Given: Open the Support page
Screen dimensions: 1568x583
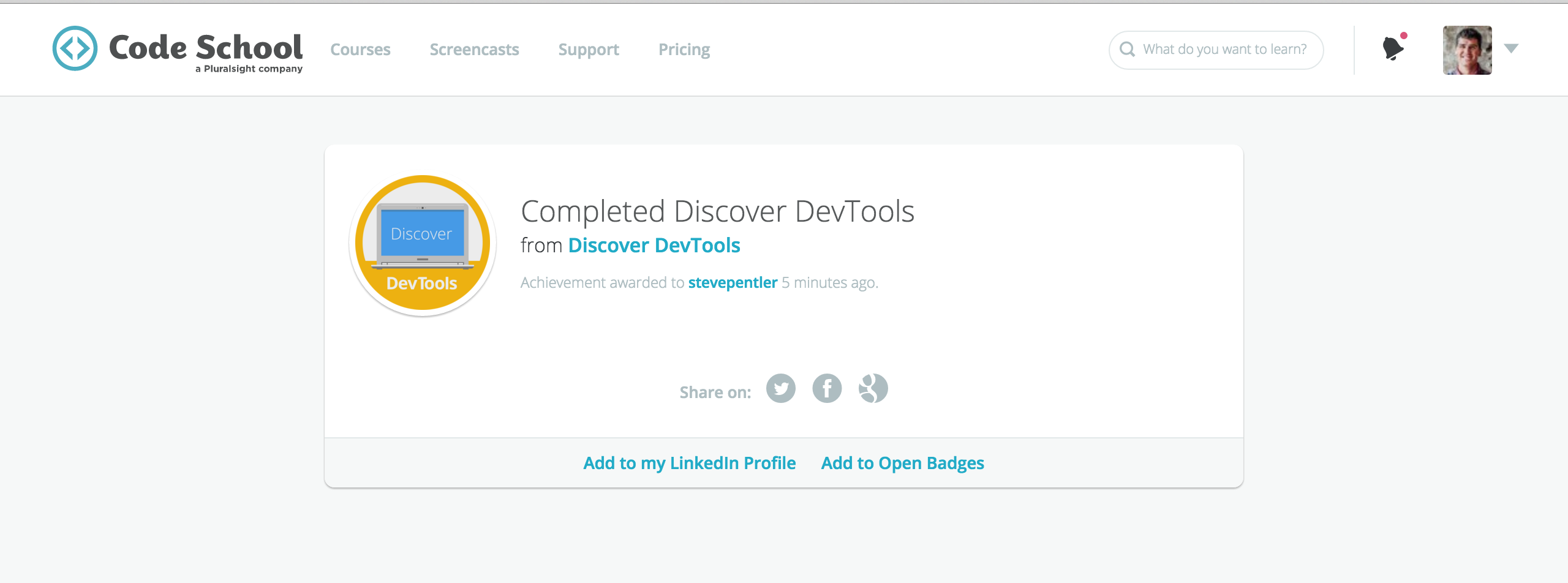Looking at the screenshot, I should pyautogui.click(x=589, y=50).
